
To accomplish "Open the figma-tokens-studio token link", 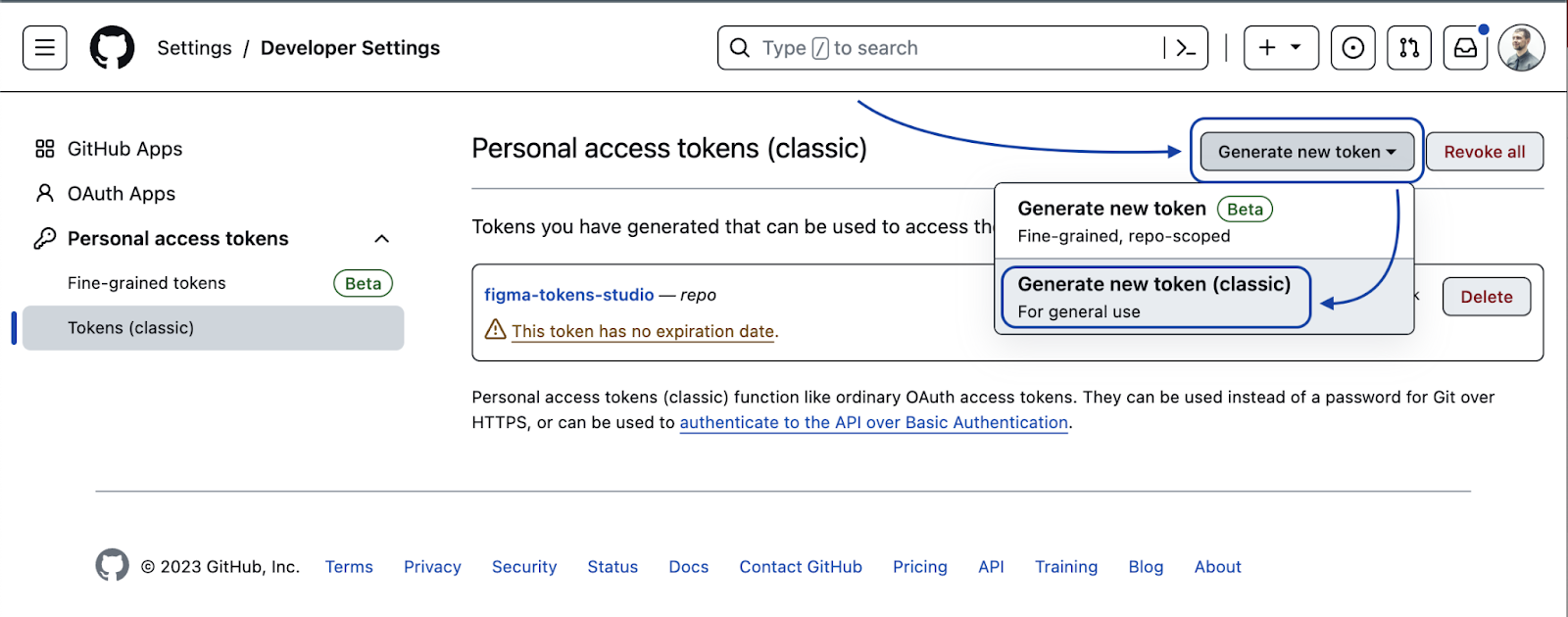I will click(x=568, y=295).
